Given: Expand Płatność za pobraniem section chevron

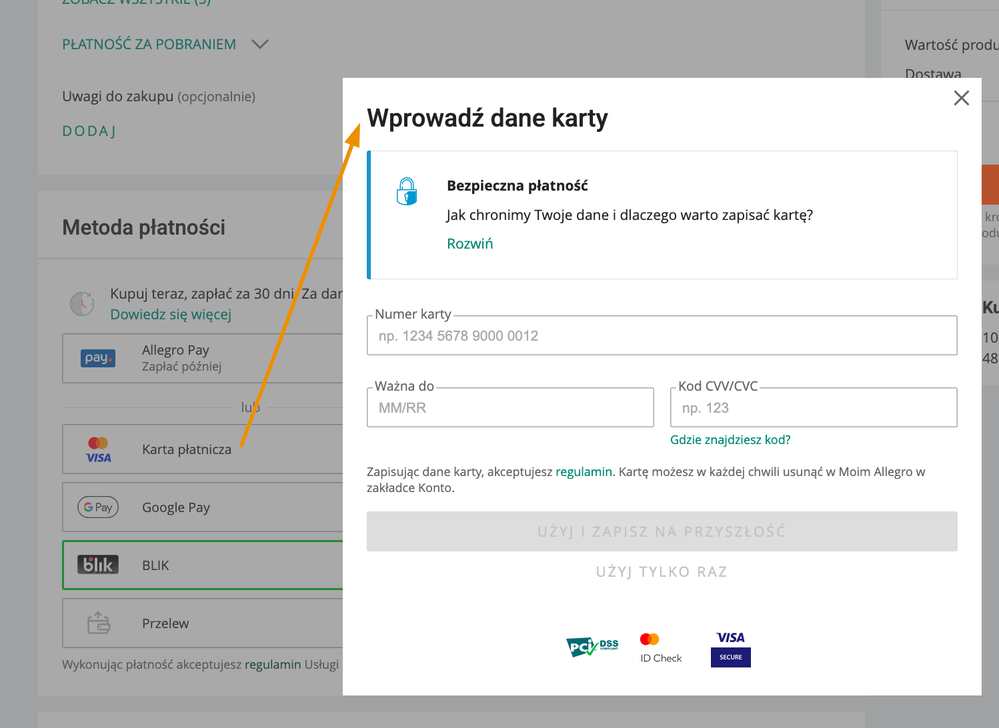Looking at the screenshot, I should pyautogui.click(x=260, y=45).
